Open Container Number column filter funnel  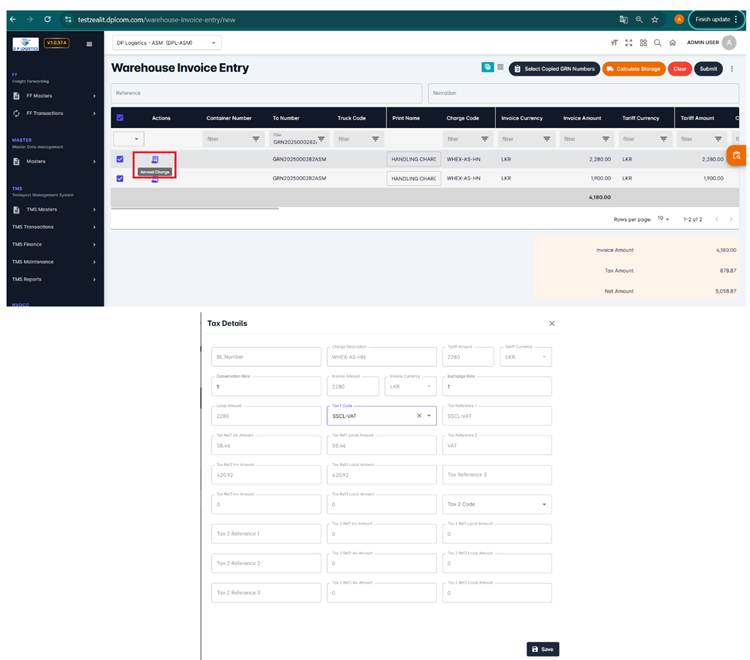click(256, 139)
